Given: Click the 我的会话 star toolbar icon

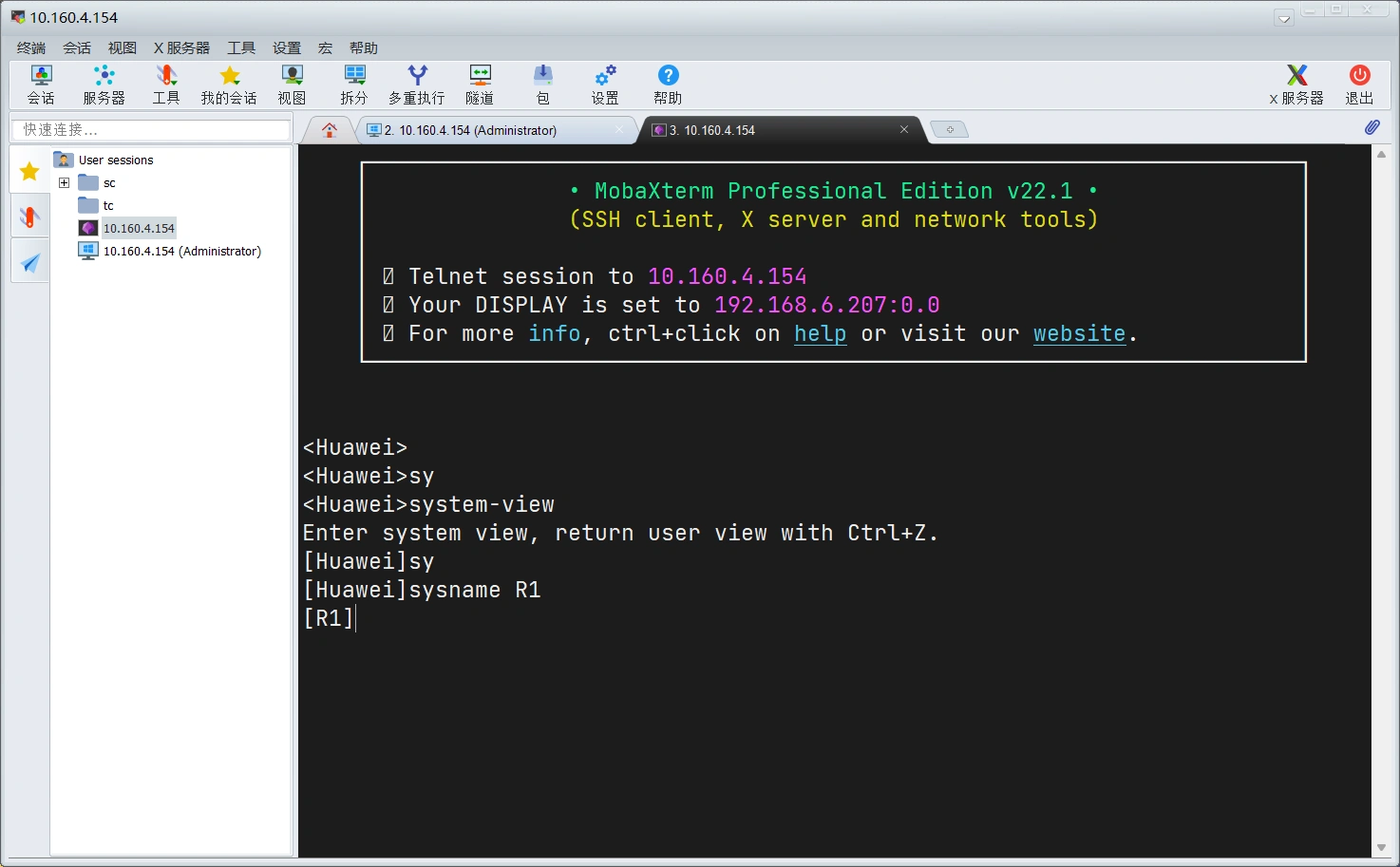Looking at the screenshot, I should [x=229, y=85].
